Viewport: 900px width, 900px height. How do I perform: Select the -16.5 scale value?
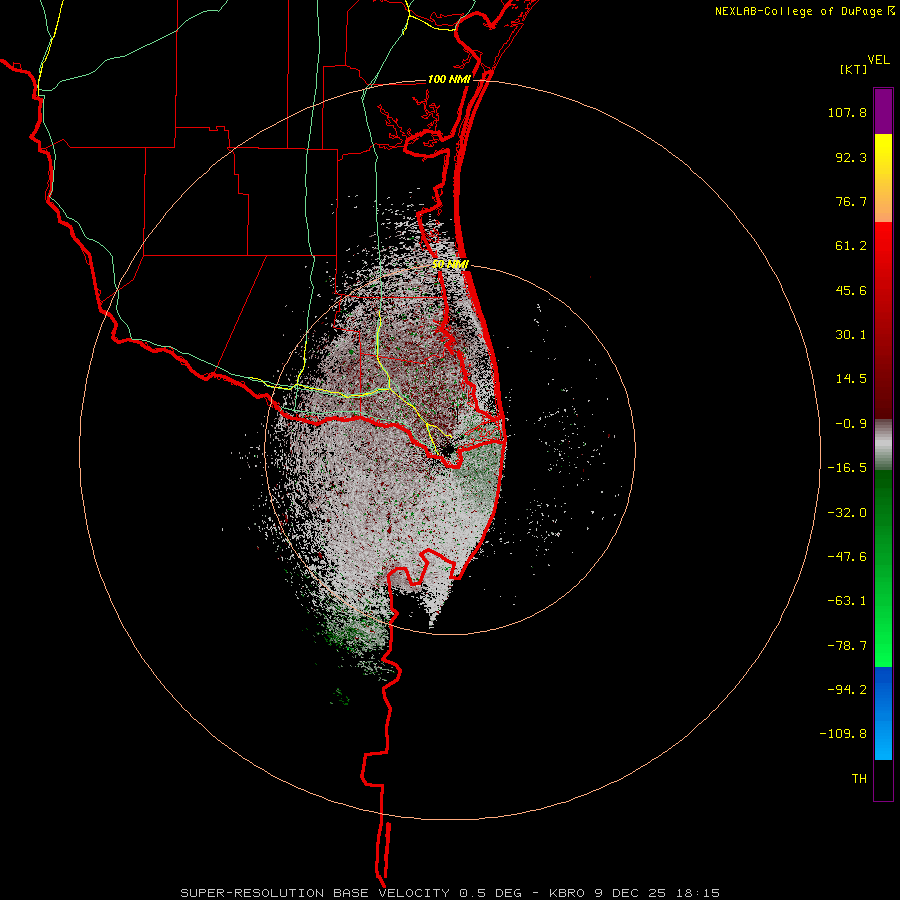pos(847,468)
